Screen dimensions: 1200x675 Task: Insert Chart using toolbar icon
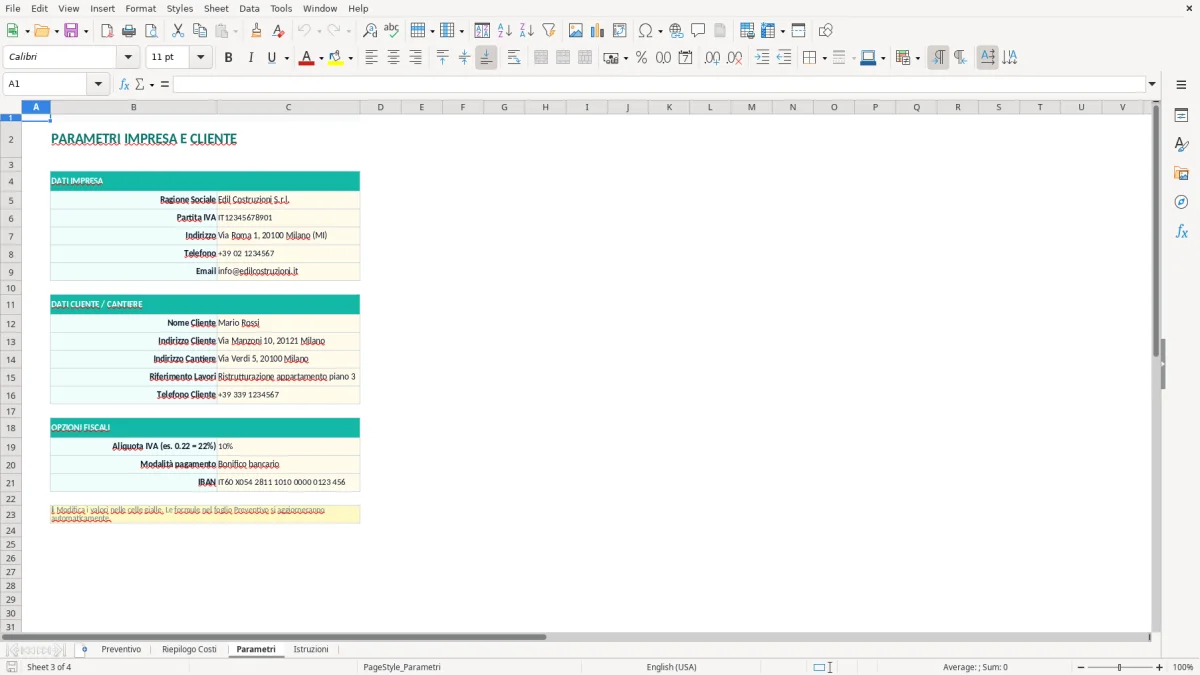tap(598, 31)
